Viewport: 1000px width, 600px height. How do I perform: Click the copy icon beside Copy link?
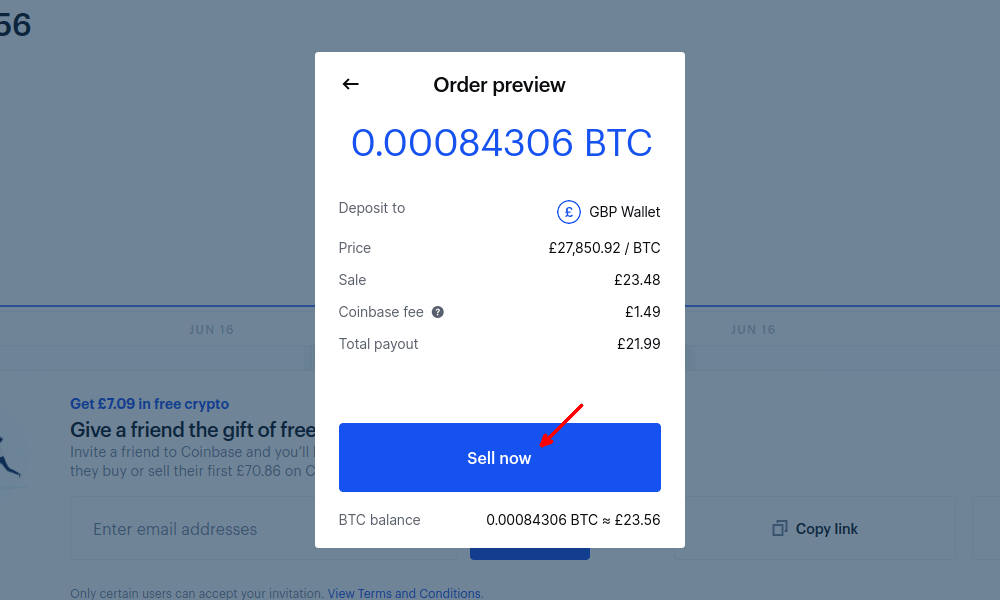[x=779, y=529]
